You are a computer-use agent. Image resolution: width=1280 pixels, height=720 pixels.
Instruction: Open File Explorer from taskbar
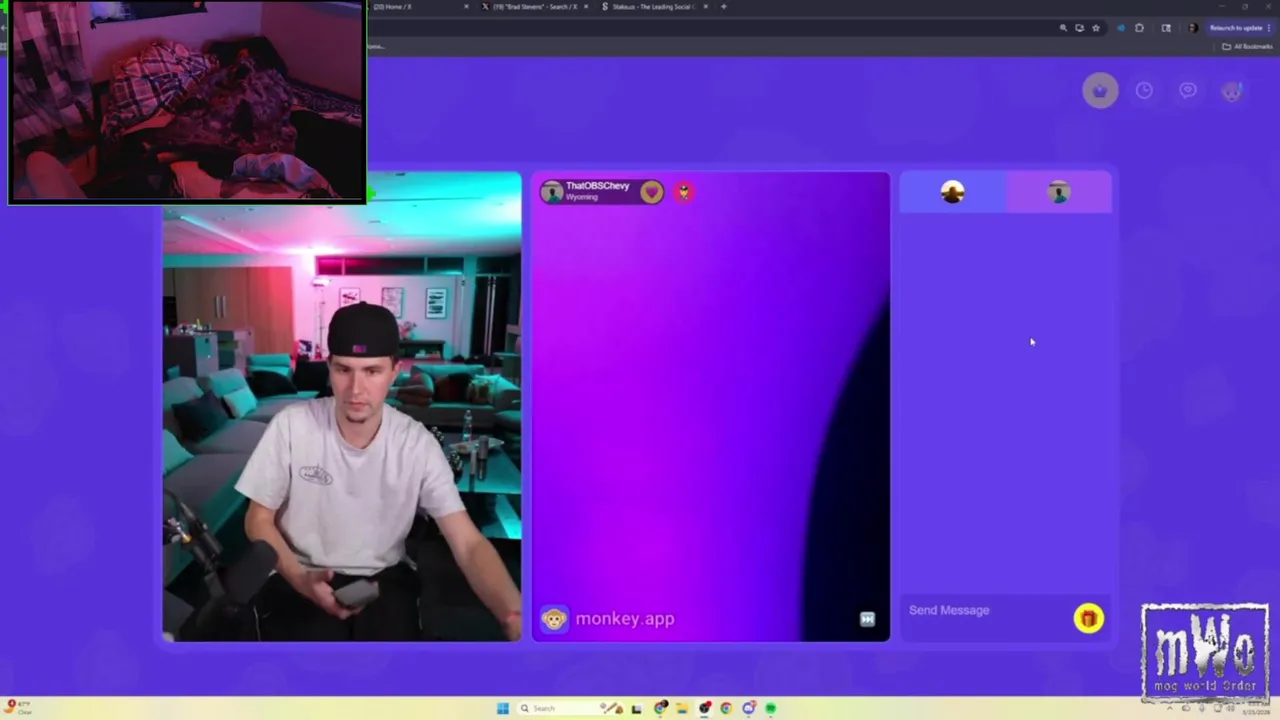pyautogui.click(x=682, y=708)
